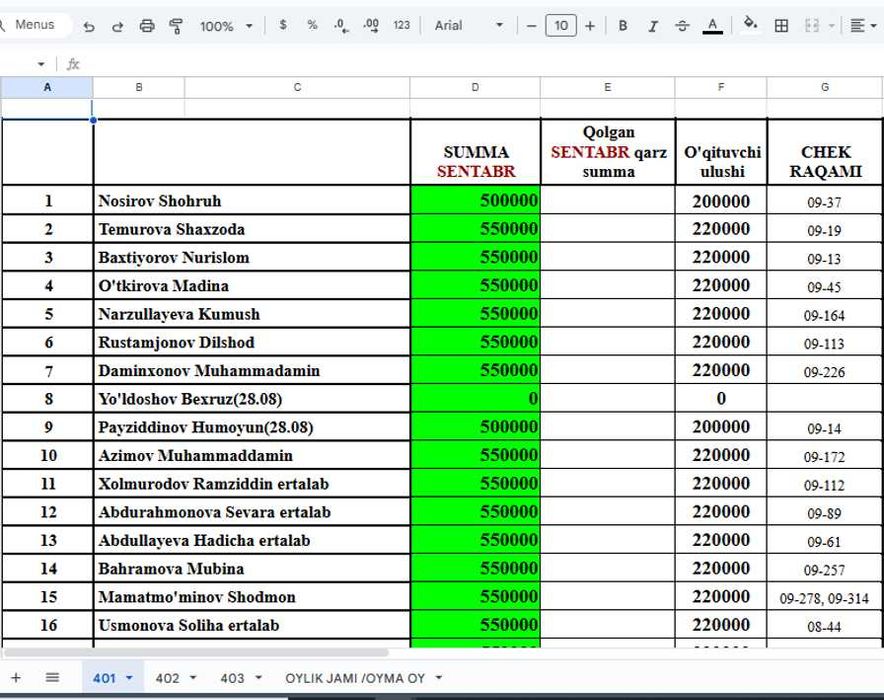Viewport: 884px width, 700px height.
Task: Click the Redo arrow icon
Action: pos(117,26)
